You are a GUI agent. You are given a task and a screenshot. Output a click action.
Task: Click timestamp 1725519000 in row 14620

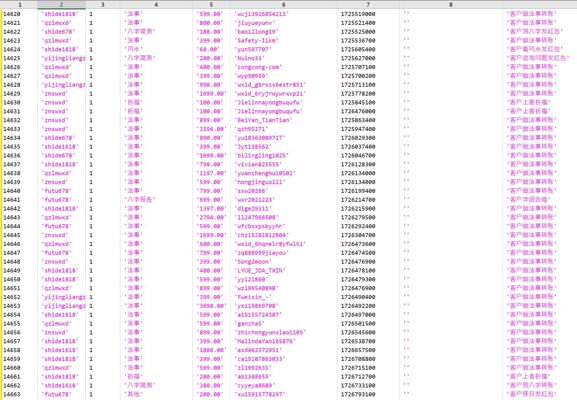coord(358,14)
